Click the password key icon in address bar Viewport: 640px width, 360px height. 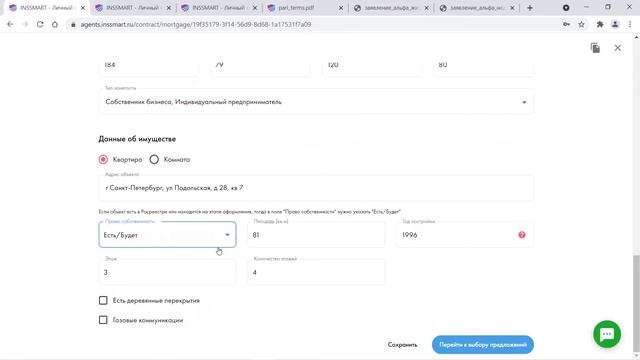point(566,24)
